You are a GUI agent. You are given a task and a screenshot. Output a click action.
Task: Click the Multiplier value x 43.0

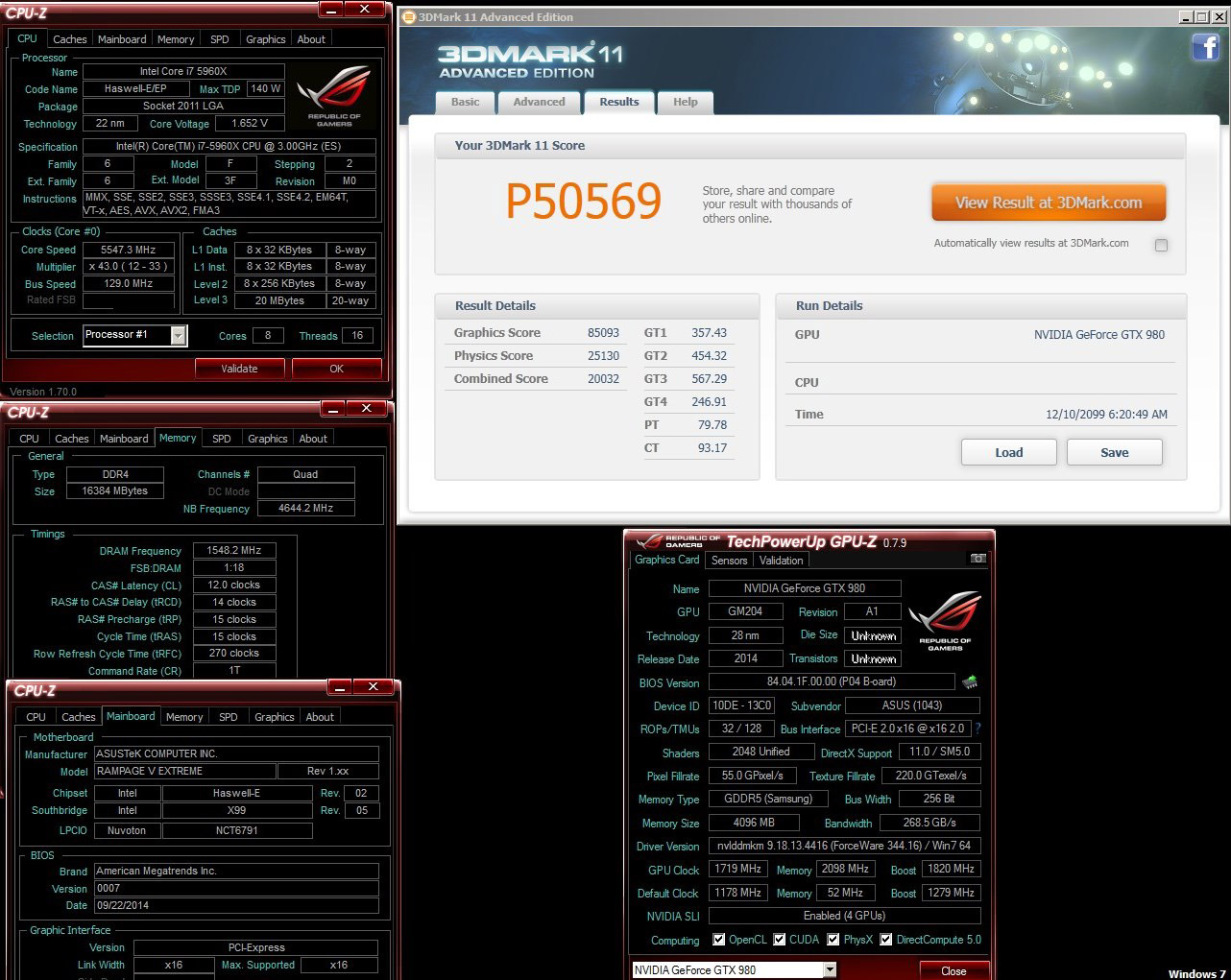(129, 267)
